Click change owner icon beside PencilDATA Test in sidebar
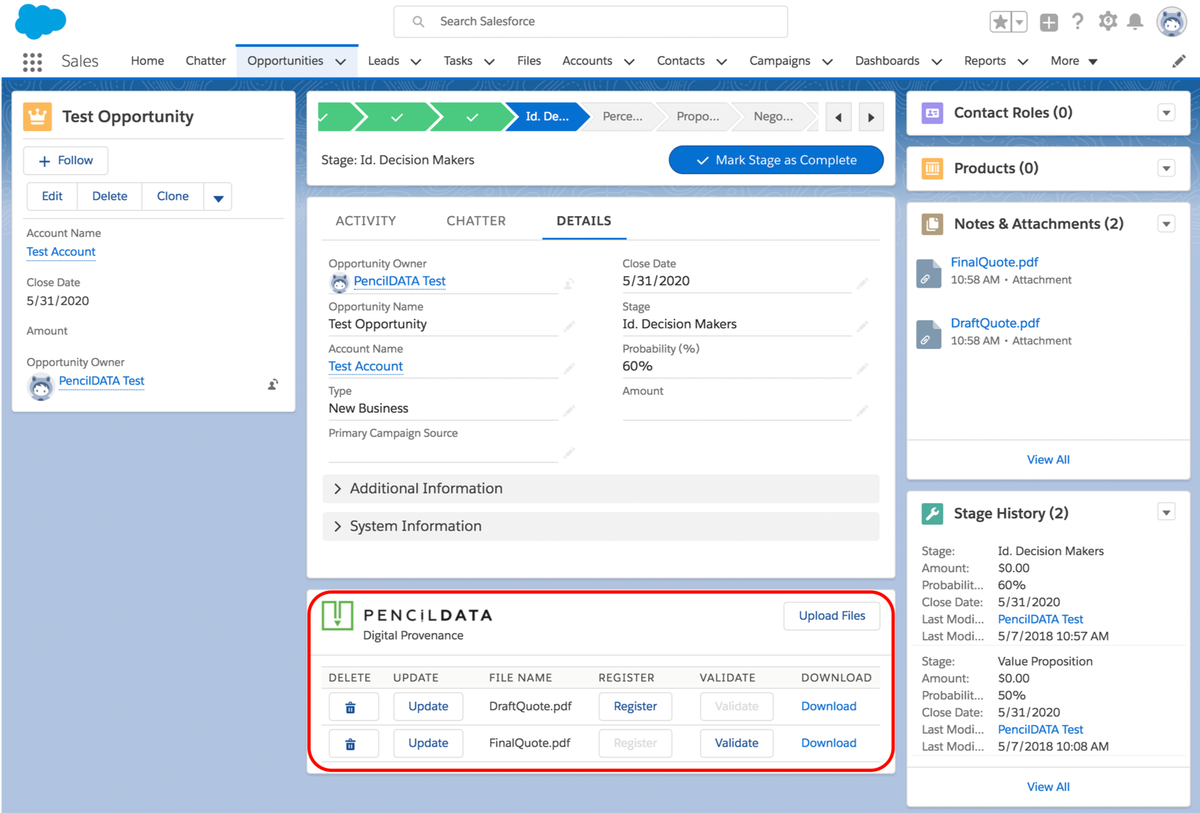Screen dimensions: 1200x813 [272, 384]
